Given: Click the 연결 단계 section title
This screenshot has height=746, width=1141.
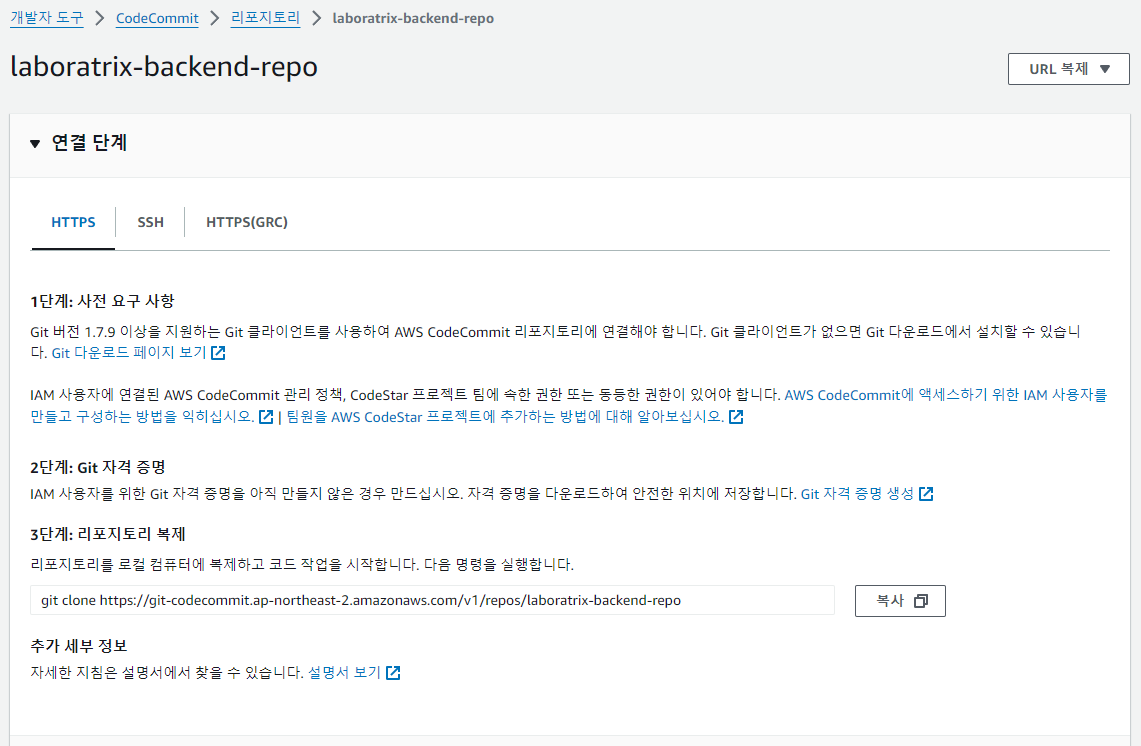Looking at the screenshot, I should pos(90,143).
